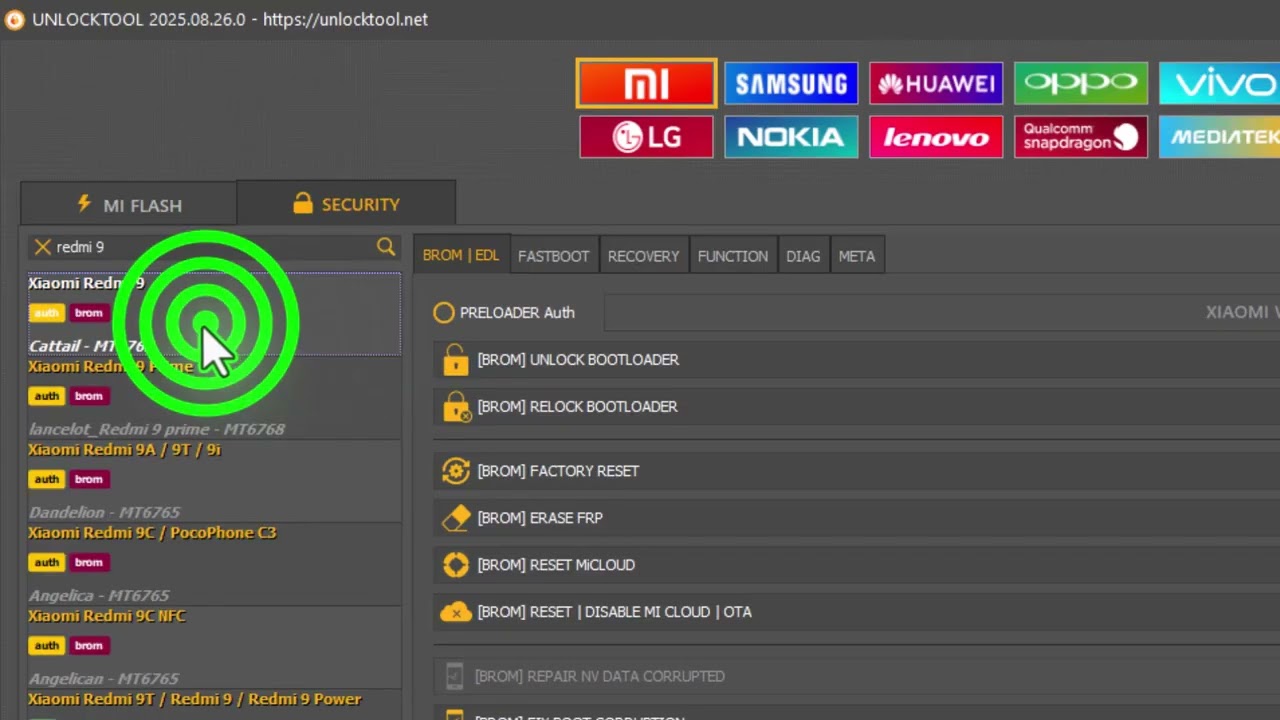Switch to the FASTBOOT tab
This screenshot has height=720, width=1280.
(x=554, y=256)
